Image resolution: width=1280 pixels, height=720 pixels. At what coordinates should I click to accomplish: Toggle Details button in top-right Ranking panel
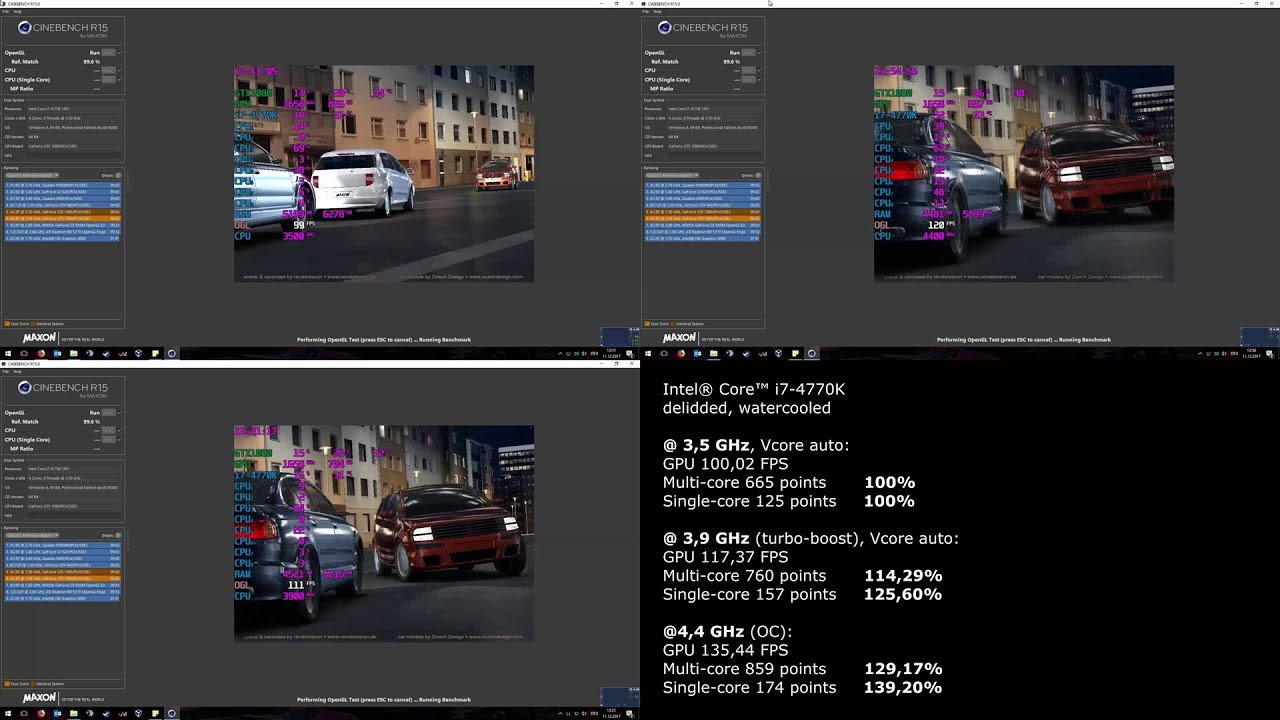click(x=758, y=175)
